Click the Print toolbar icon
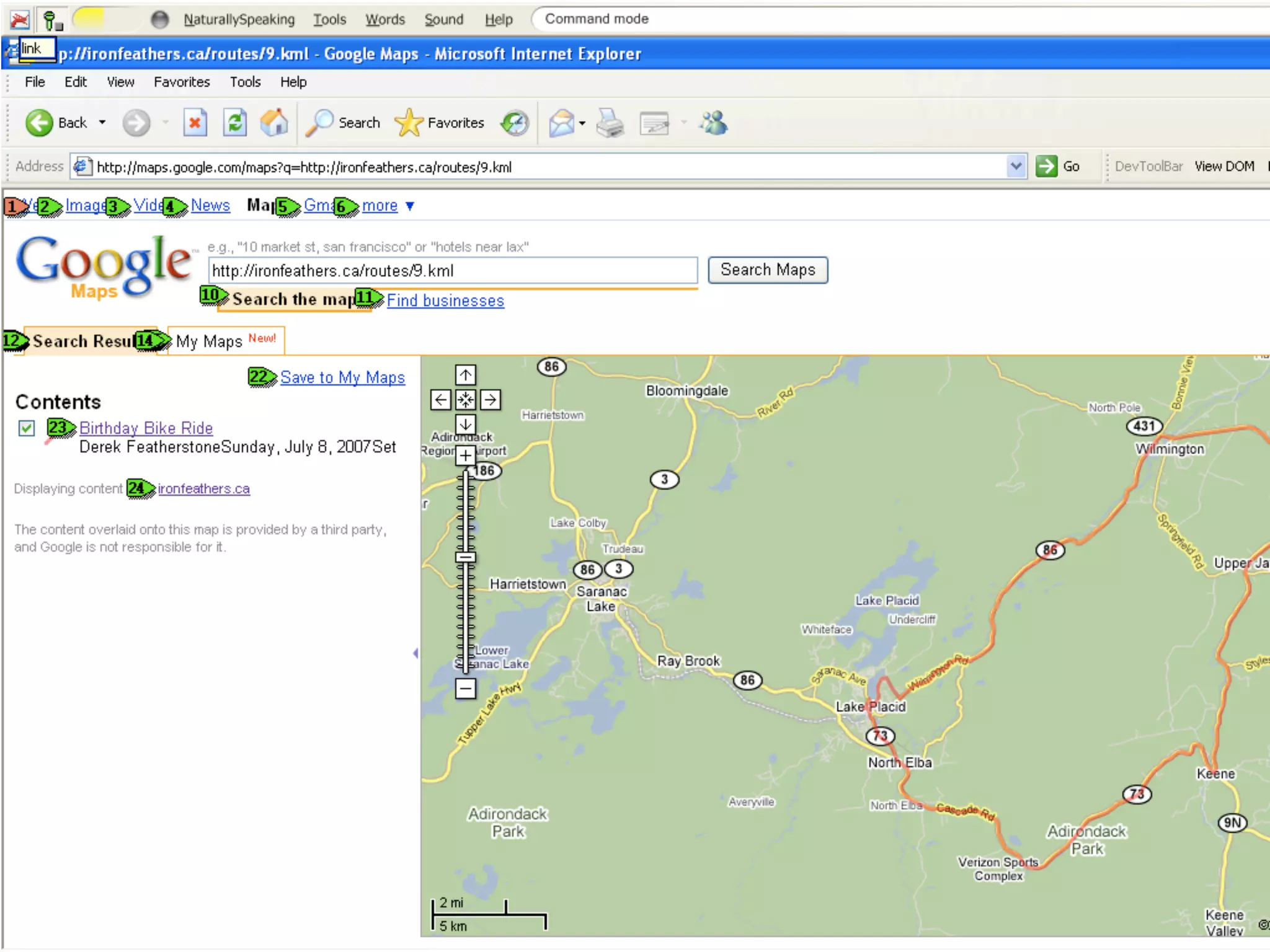Viewport: 1270px width, 952px height. click(x=610, y=123)
